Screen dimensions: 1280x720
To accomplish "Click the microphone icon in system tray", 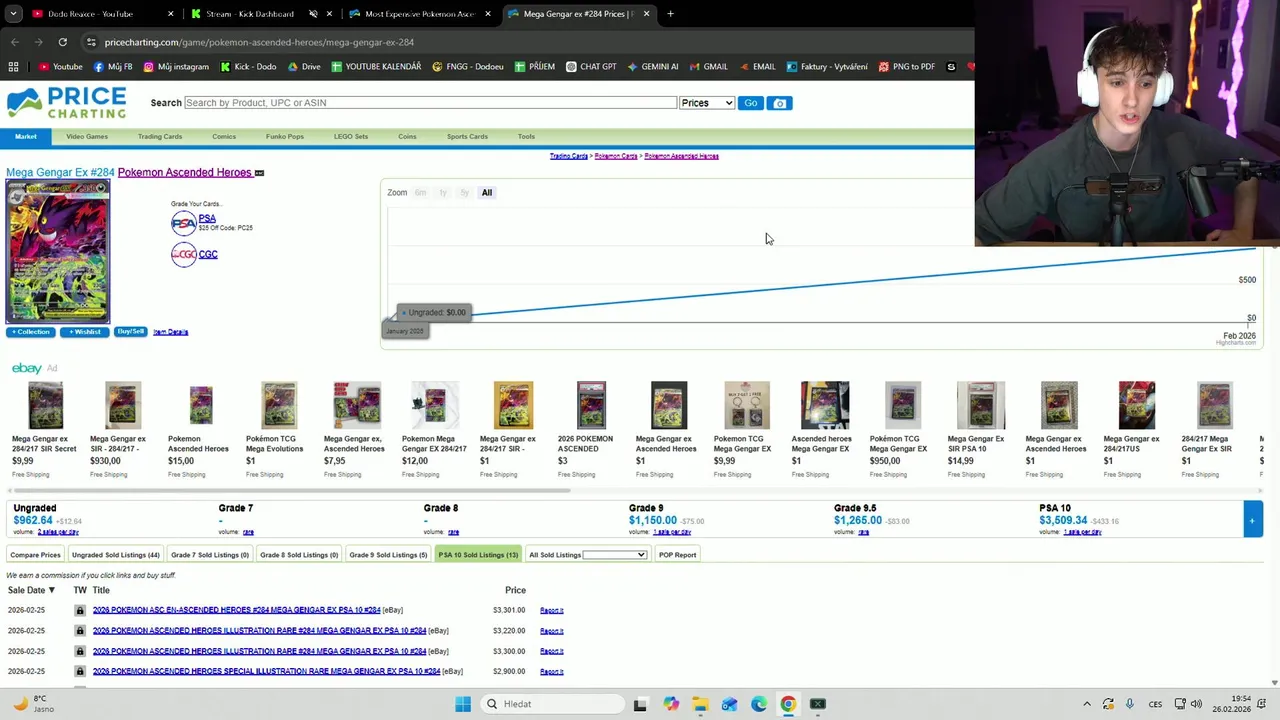I will click(x=1130, y=704).
